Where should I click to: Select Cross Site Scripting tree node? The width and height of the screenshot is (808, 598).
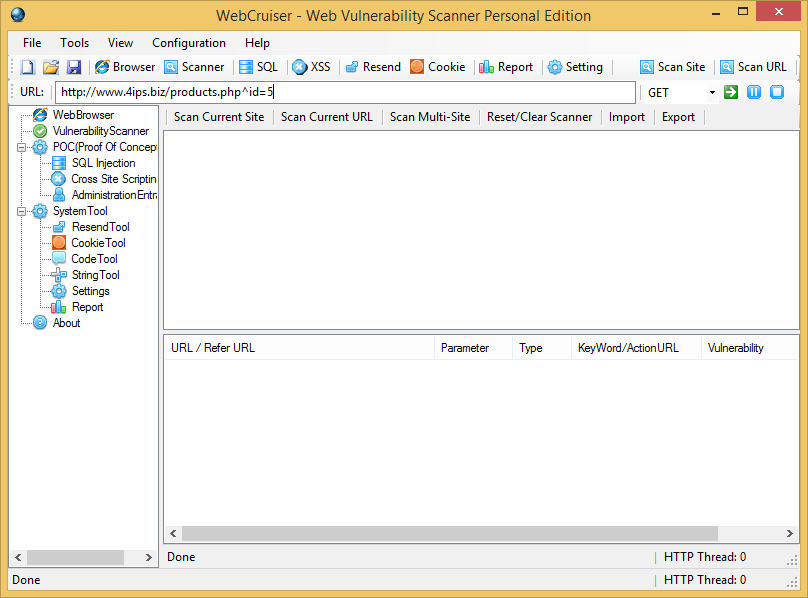point(114,179)
